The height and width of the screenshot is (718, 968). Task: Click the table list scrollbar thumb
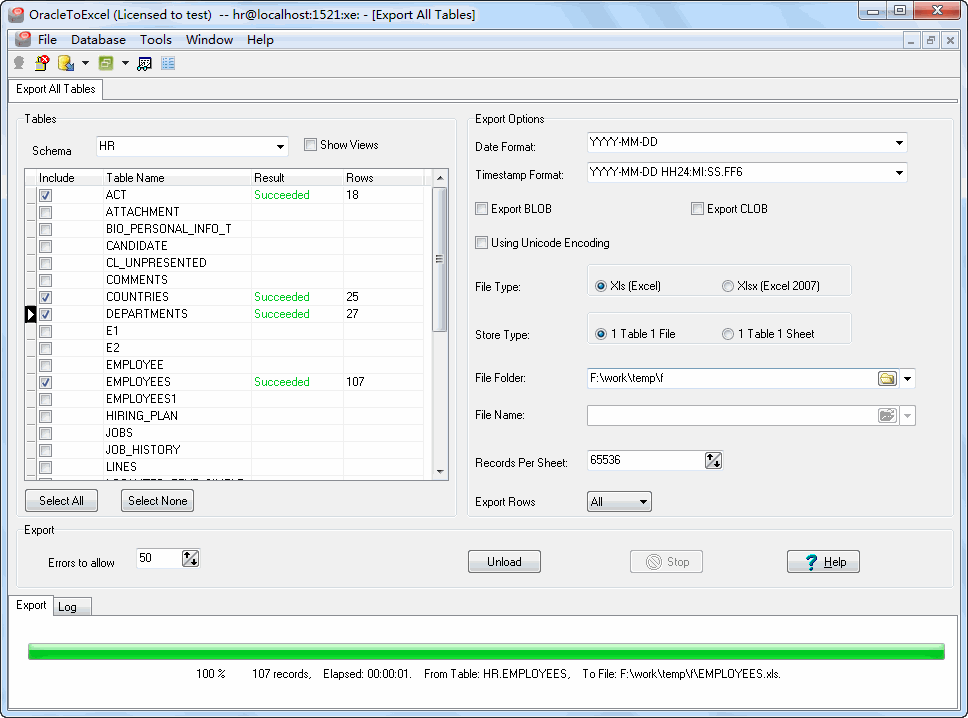pos(440,259)
